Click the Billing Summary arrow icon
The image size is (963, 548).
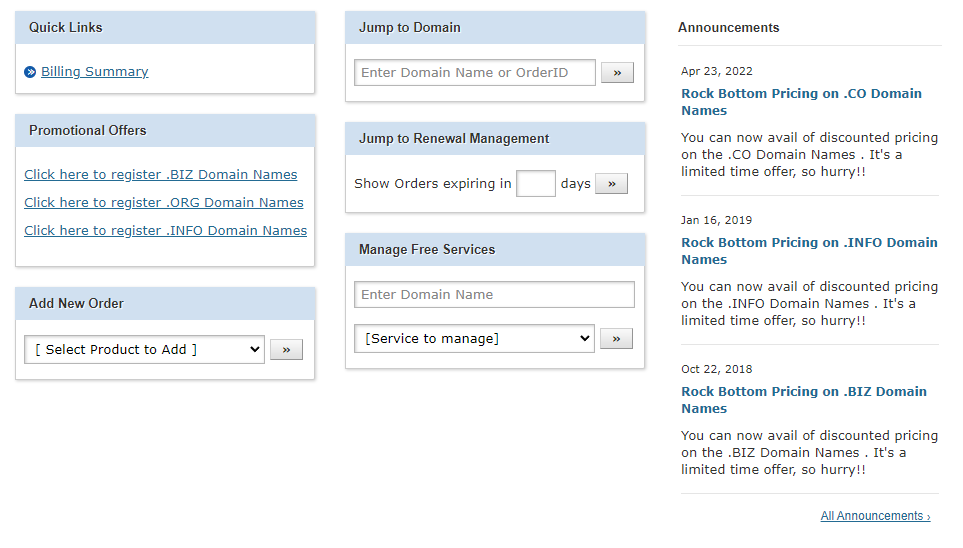[x=30, y=72]
